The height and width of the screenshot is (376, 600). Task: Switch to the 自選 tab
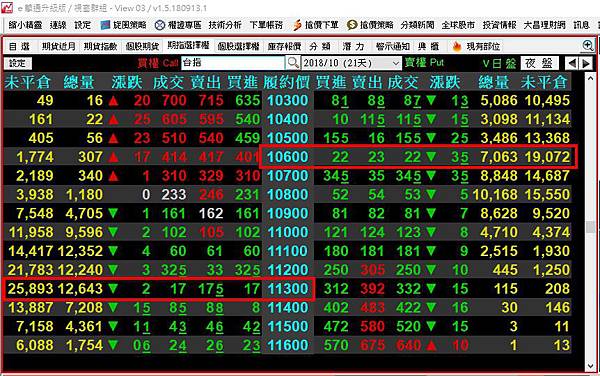click(19, 47)
